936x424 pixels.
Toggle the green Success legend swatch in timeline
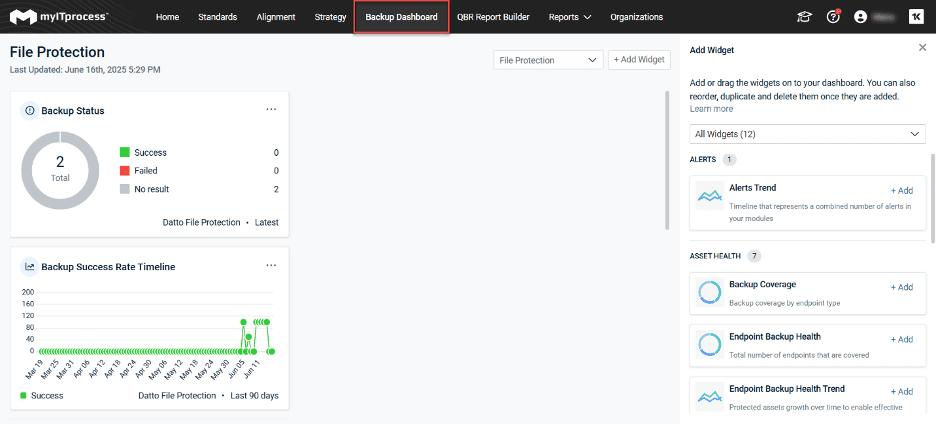(24, 396)
